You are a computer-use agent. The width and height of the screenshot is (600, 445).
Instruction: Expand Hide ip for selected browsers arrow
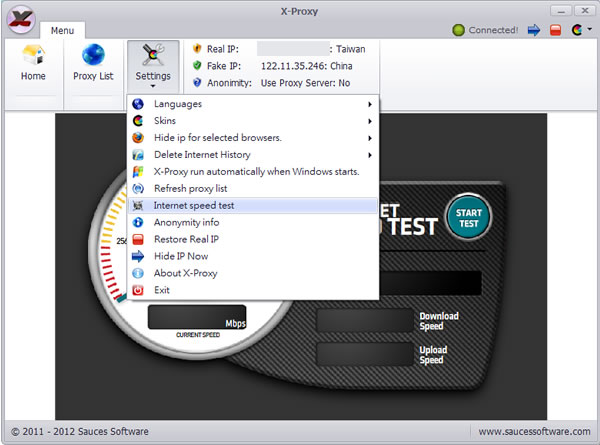(x=370, y=138)
